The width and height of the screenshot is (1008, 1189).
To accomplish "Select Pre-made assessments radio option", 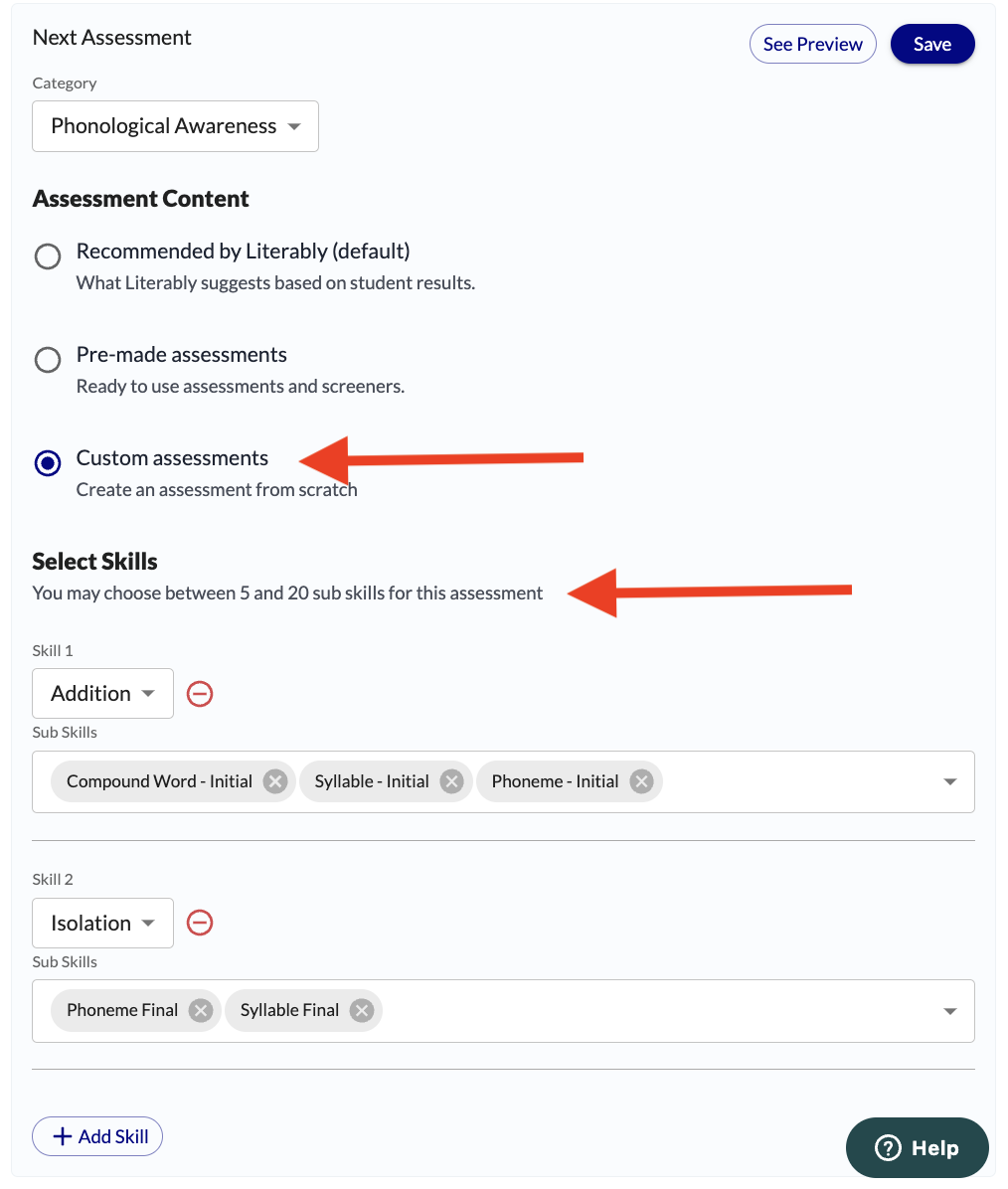I will (48, 360).
